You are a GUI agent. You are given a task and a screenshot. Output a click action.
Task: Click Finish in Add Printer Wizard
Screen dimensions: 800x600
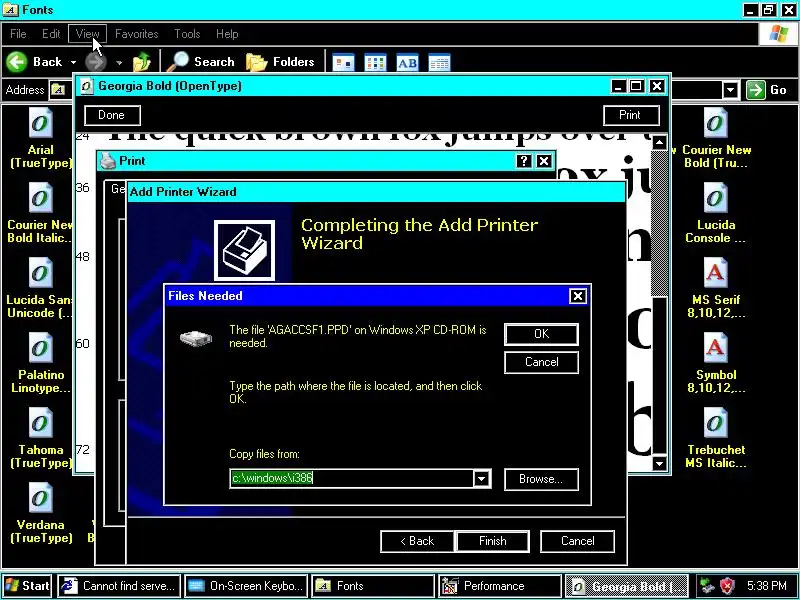493,541
